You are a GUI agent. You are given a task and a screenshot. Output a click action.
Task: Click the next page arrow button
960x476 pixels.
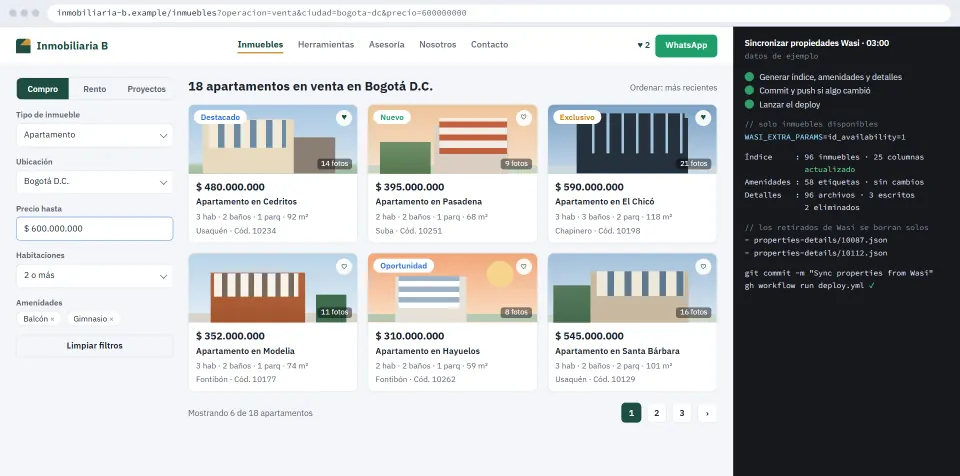(x=707, y=413)
